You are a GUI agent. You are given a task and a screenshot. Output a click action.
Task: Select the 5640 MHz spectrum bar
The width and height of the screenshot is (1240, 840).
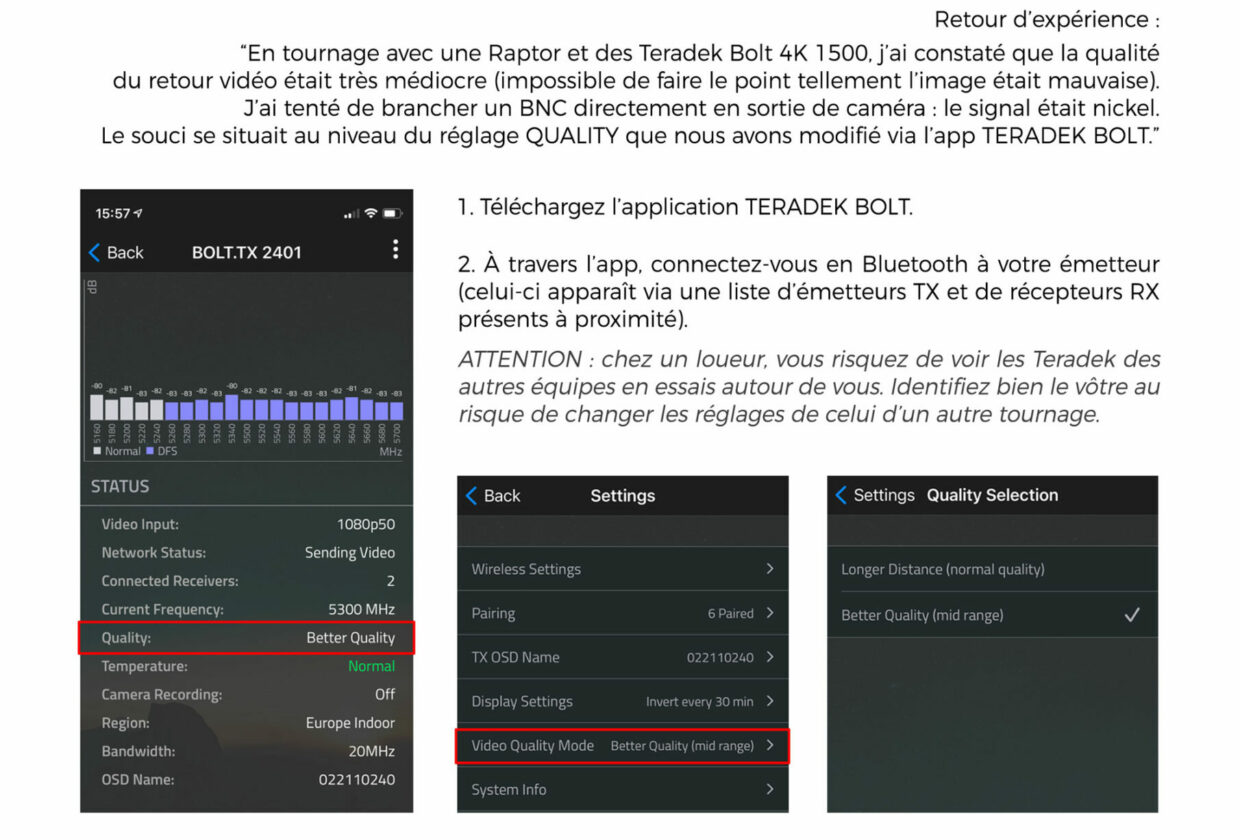click(x=351, y=408)
